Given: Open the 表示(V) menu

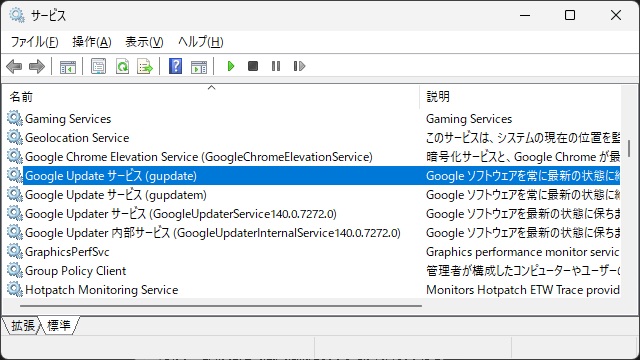Looking at the screenshot, I should click(x=144, y=42).
